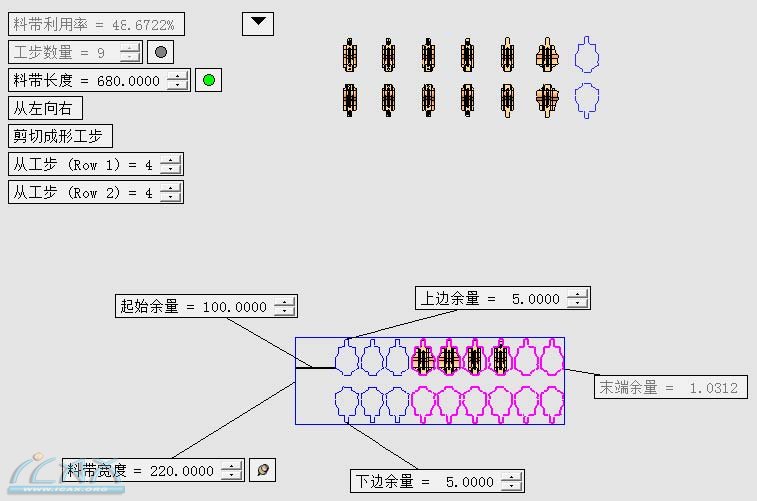Click the round icon button beside 料带宽度

(263, 470)
